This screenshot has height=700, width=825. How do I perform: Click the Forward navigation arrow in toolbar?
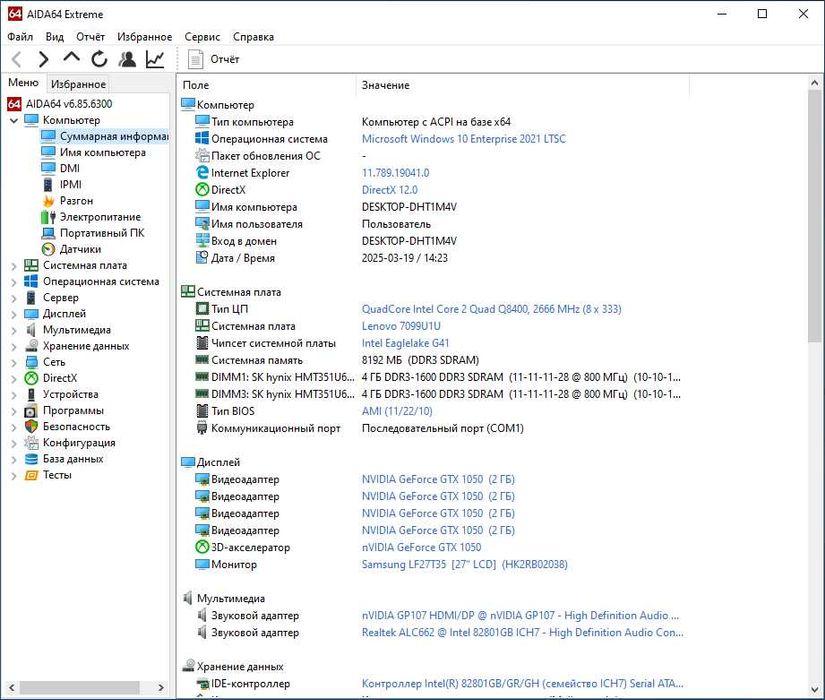coord(43,60)
